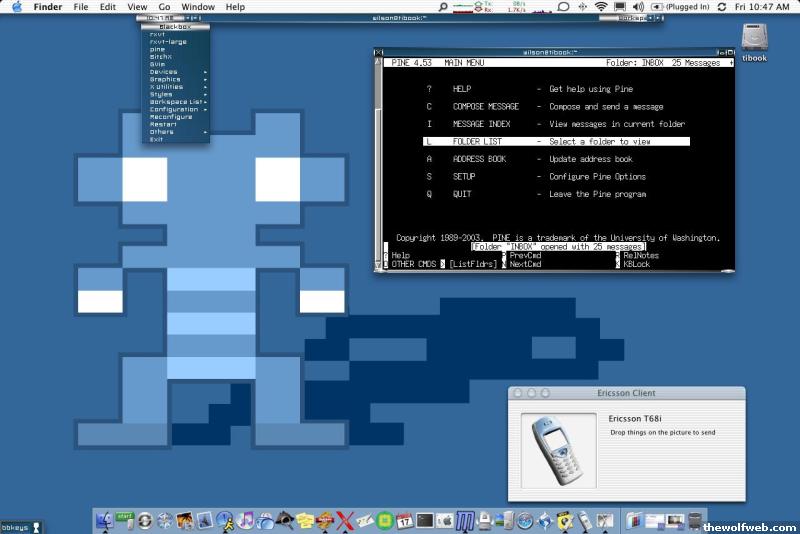Select pine from the Blackbox menu

158,49
